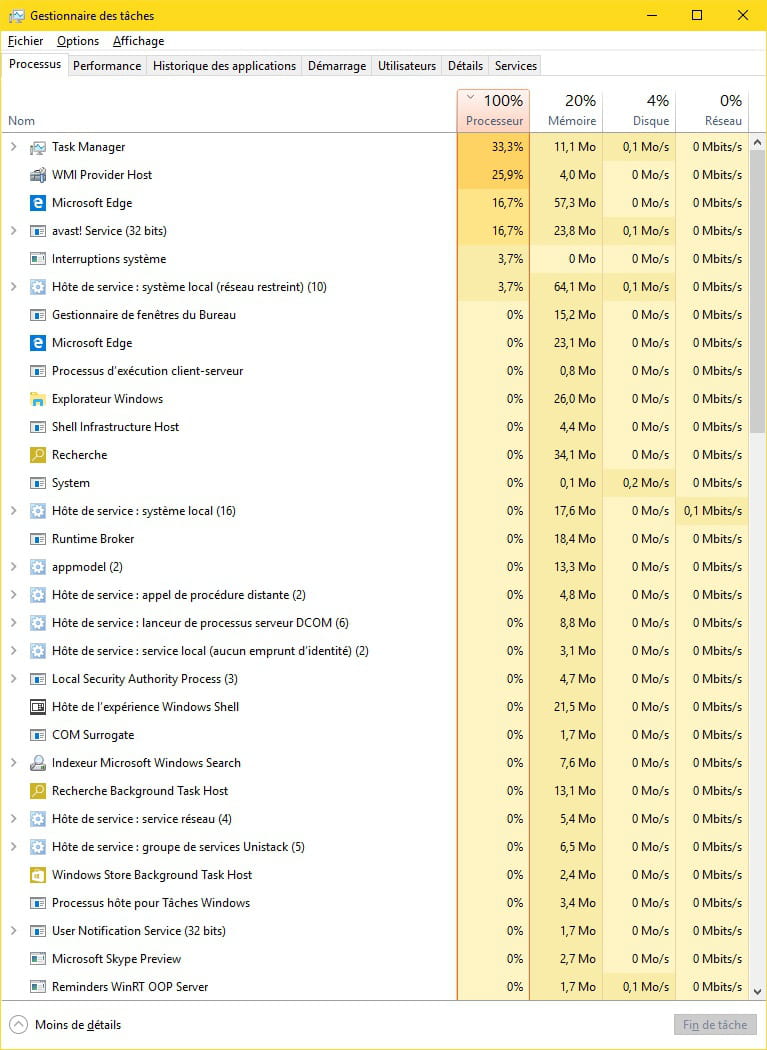Expand the Local Security Authority Process group
767x1050 pixels.
click(13, 678)
